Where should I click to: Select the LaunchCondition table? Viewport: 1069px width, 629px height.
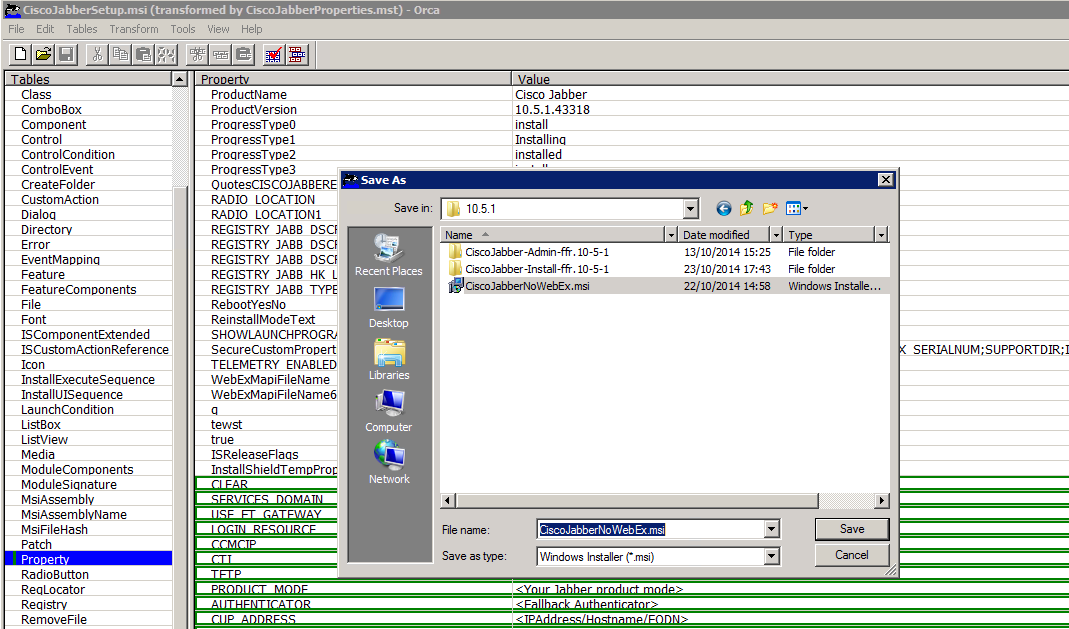pos(89,410)
